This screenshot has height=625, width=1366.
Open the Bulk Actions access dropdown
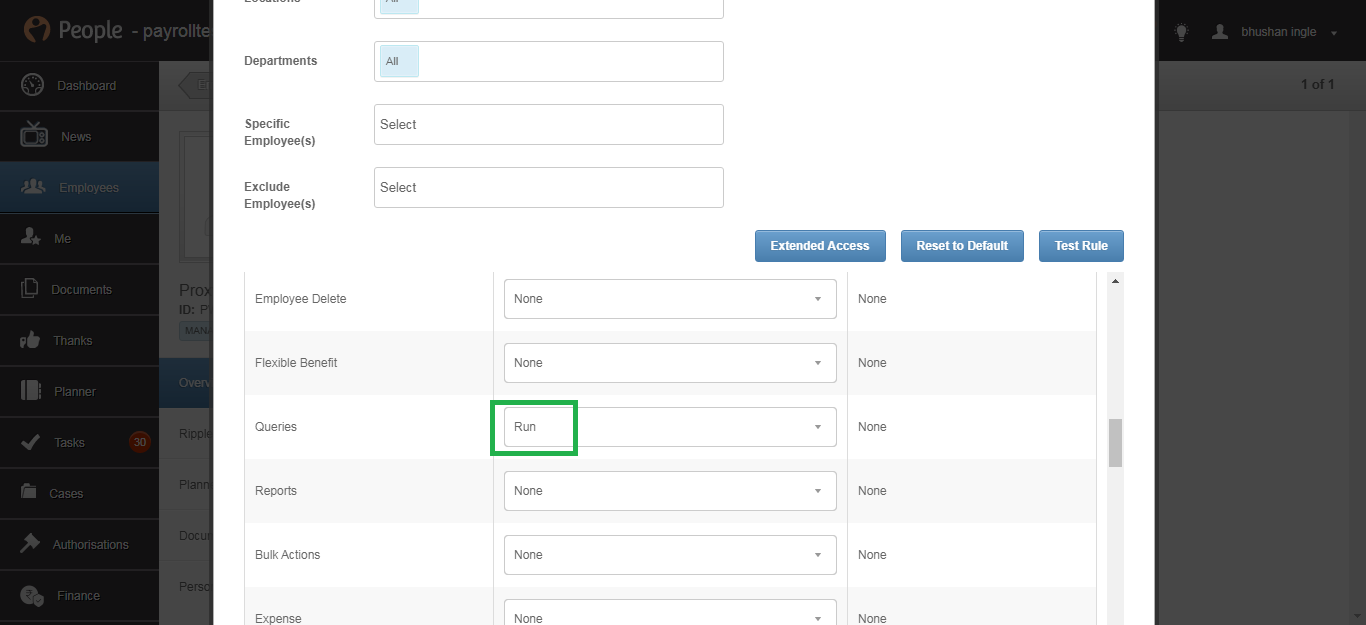670,555
